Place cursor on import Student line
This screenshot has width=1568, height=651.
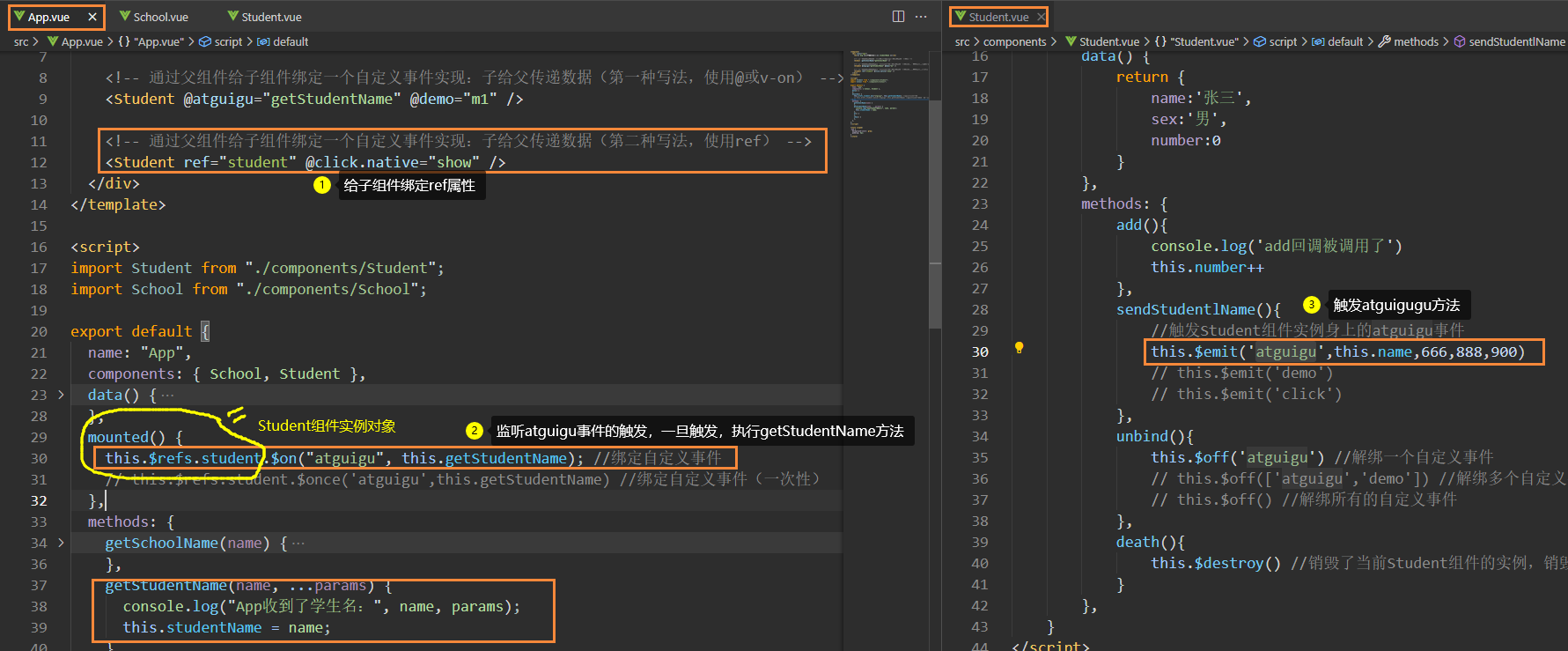coord(257,268)
